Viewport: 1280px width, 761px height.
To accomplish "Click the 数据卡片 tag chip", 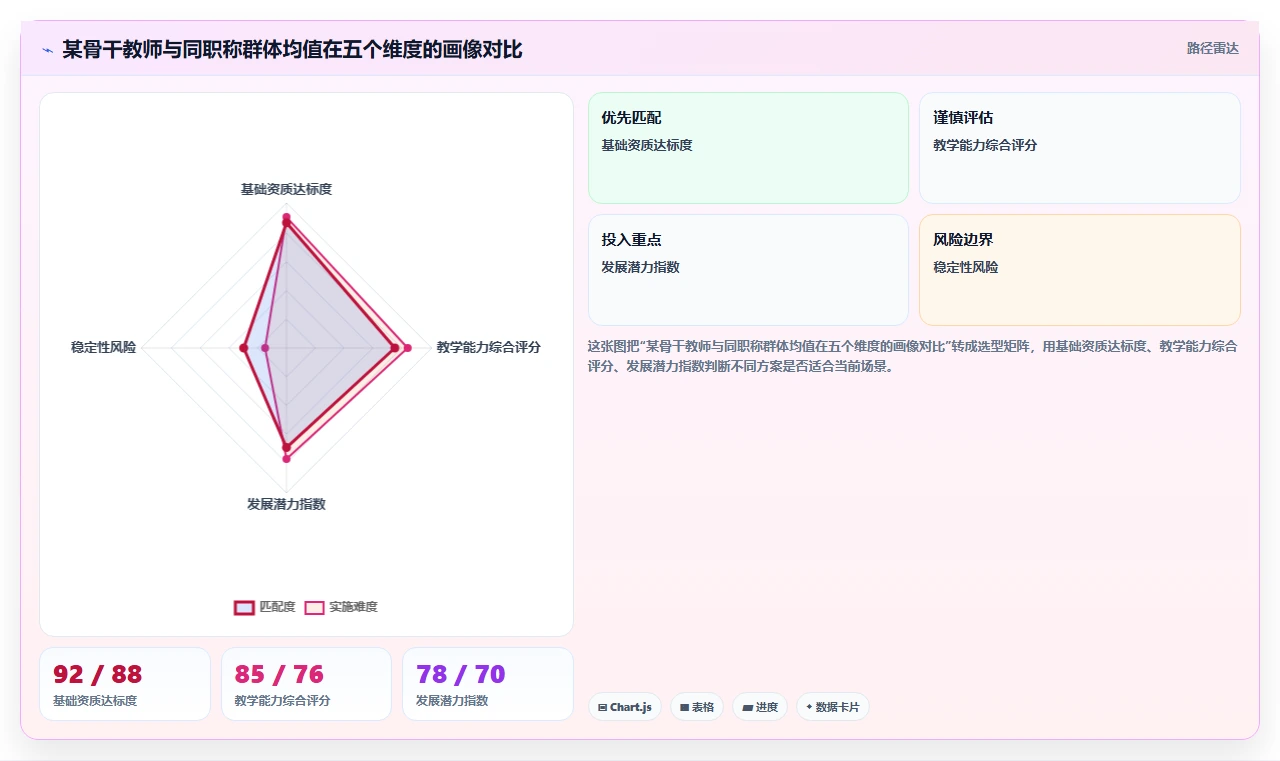I will point(833,707).
